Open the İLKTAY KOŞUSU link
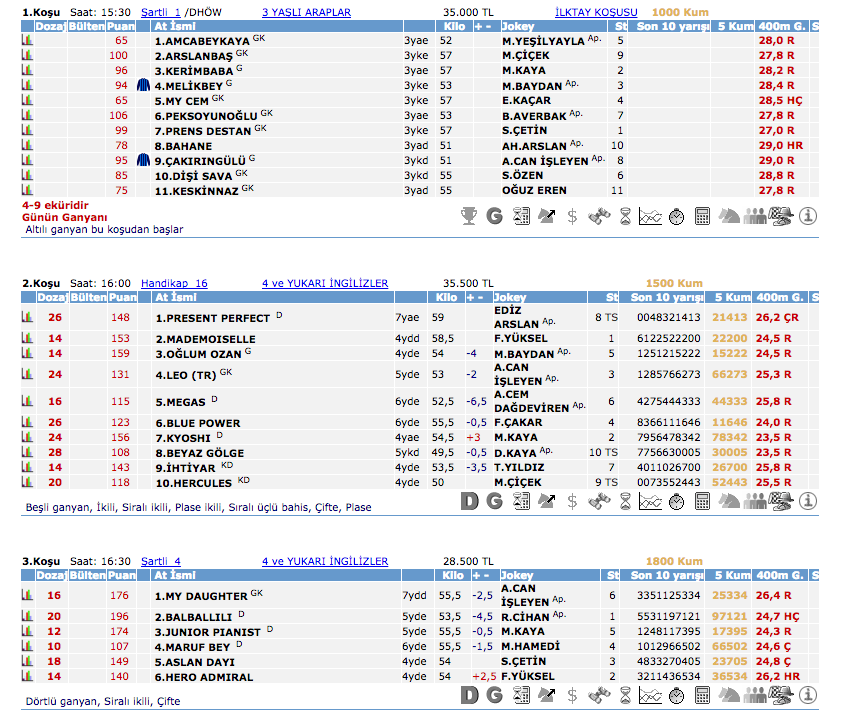Image resolution: width=844 pixels, height=724 pixels. [596, 12]
